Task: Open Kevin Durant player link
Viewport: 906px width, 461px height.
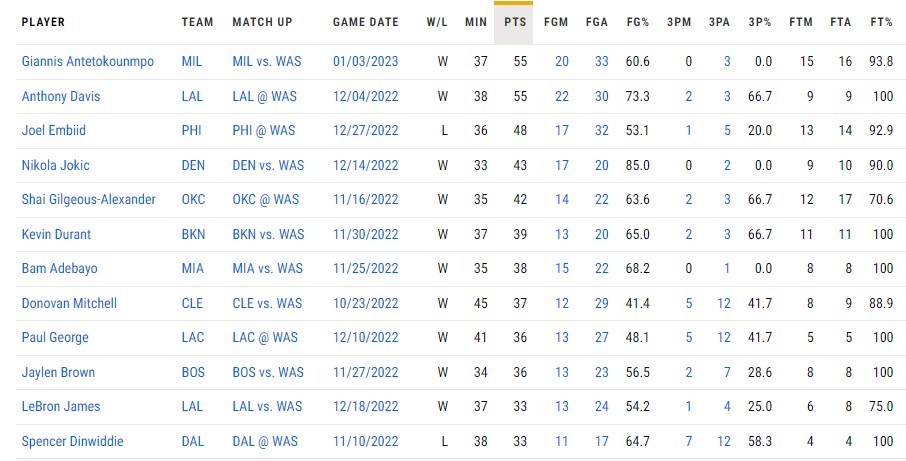Action: [x=56, y=234]
